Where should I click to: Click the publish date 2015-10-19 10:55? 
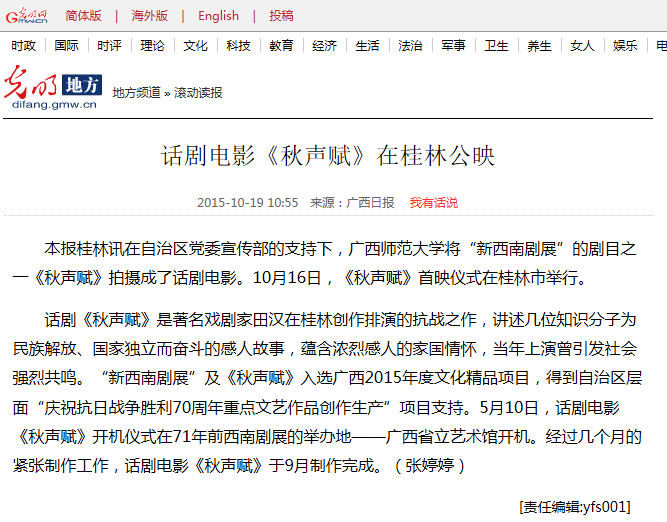(x=248, y=203)
